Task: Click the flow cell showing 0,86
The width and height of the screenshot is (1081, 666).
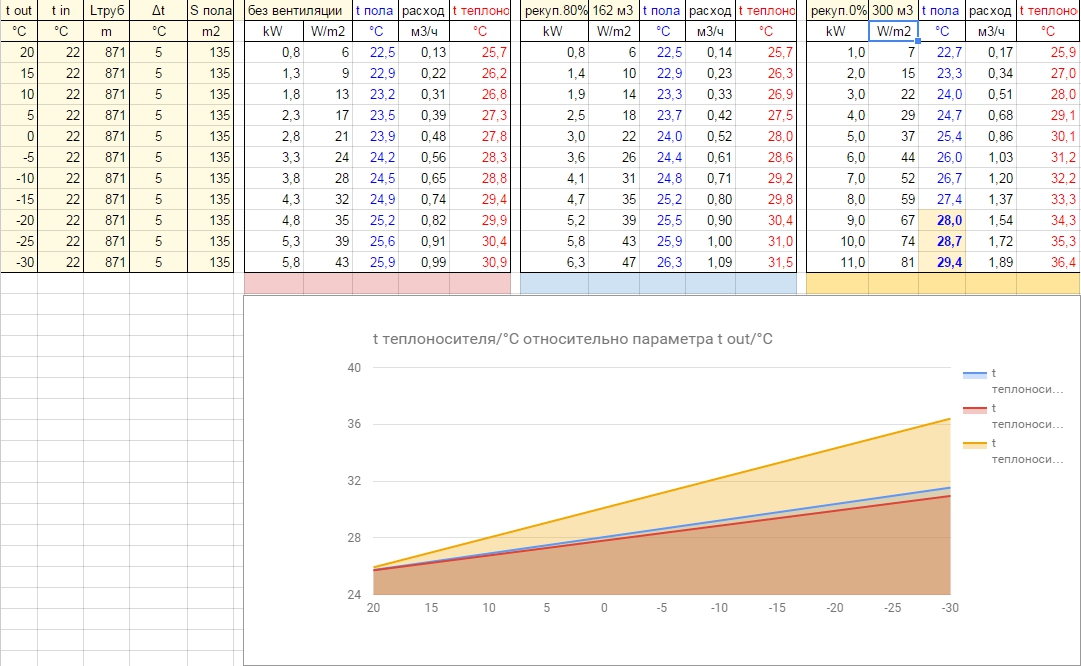Action: pos(991,137)
